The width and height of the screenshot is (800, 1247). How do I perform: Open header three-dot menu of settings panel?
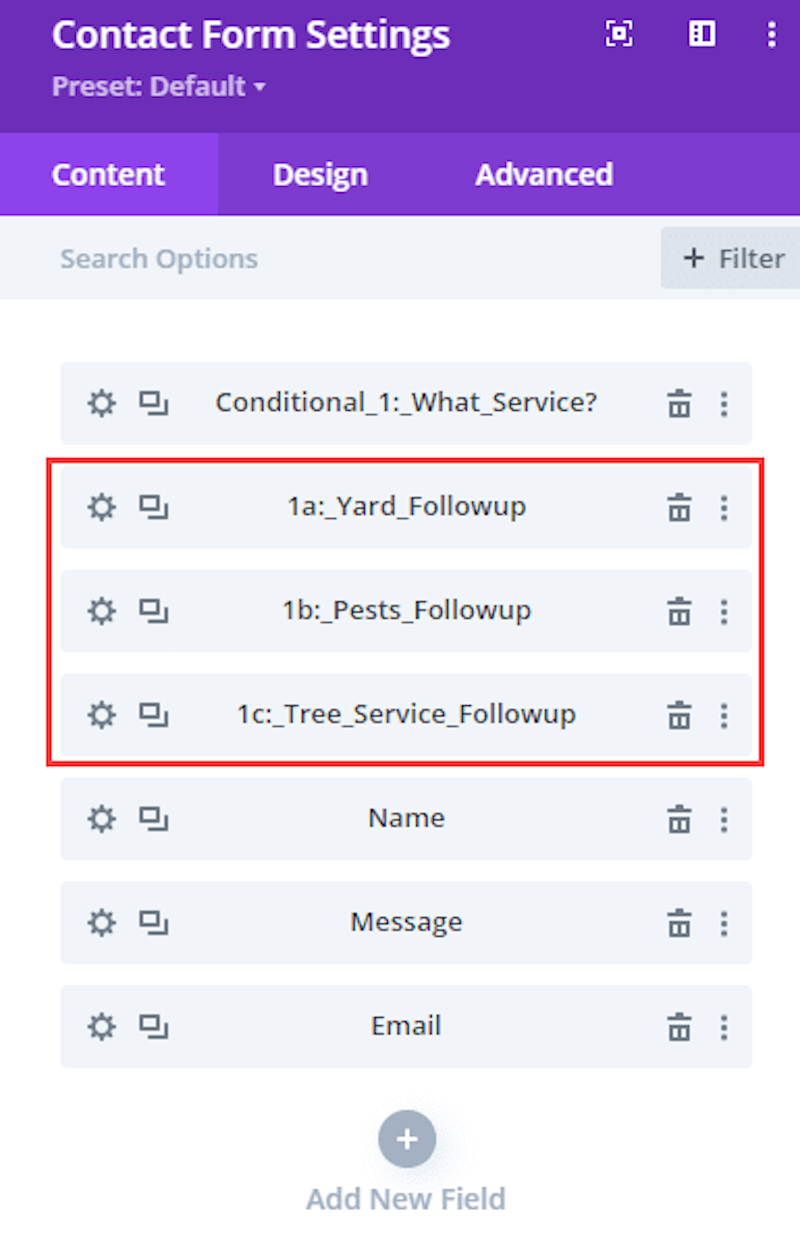point(771,35)
